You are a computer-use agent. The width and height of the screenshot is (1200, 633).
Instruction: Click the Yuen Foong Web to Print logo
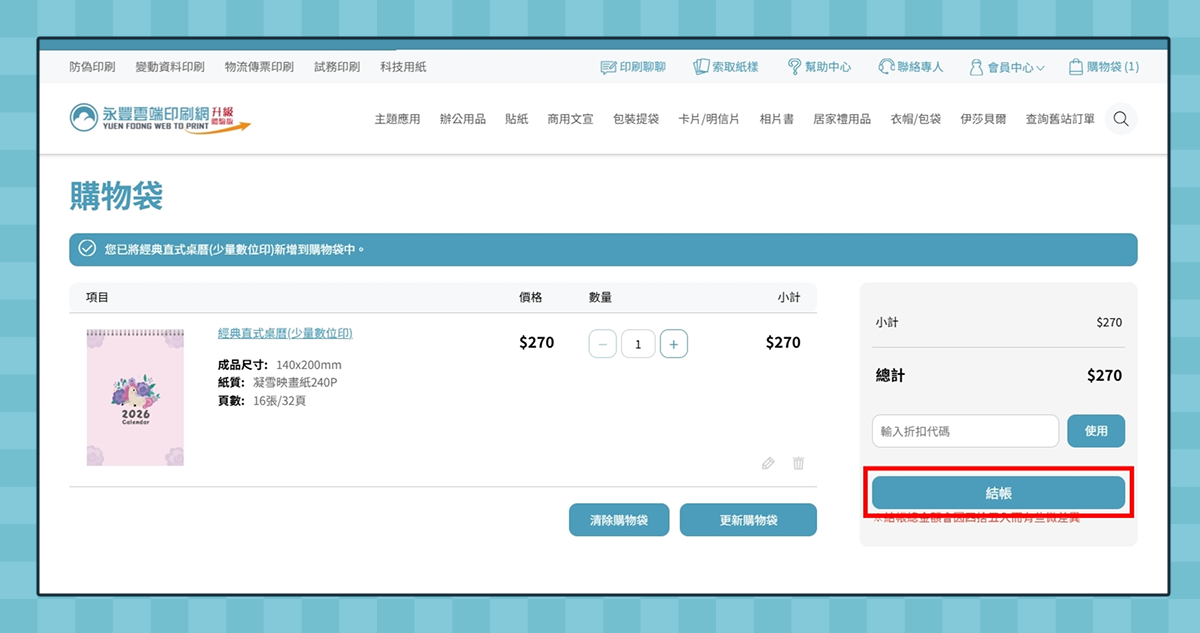(160, 118)
